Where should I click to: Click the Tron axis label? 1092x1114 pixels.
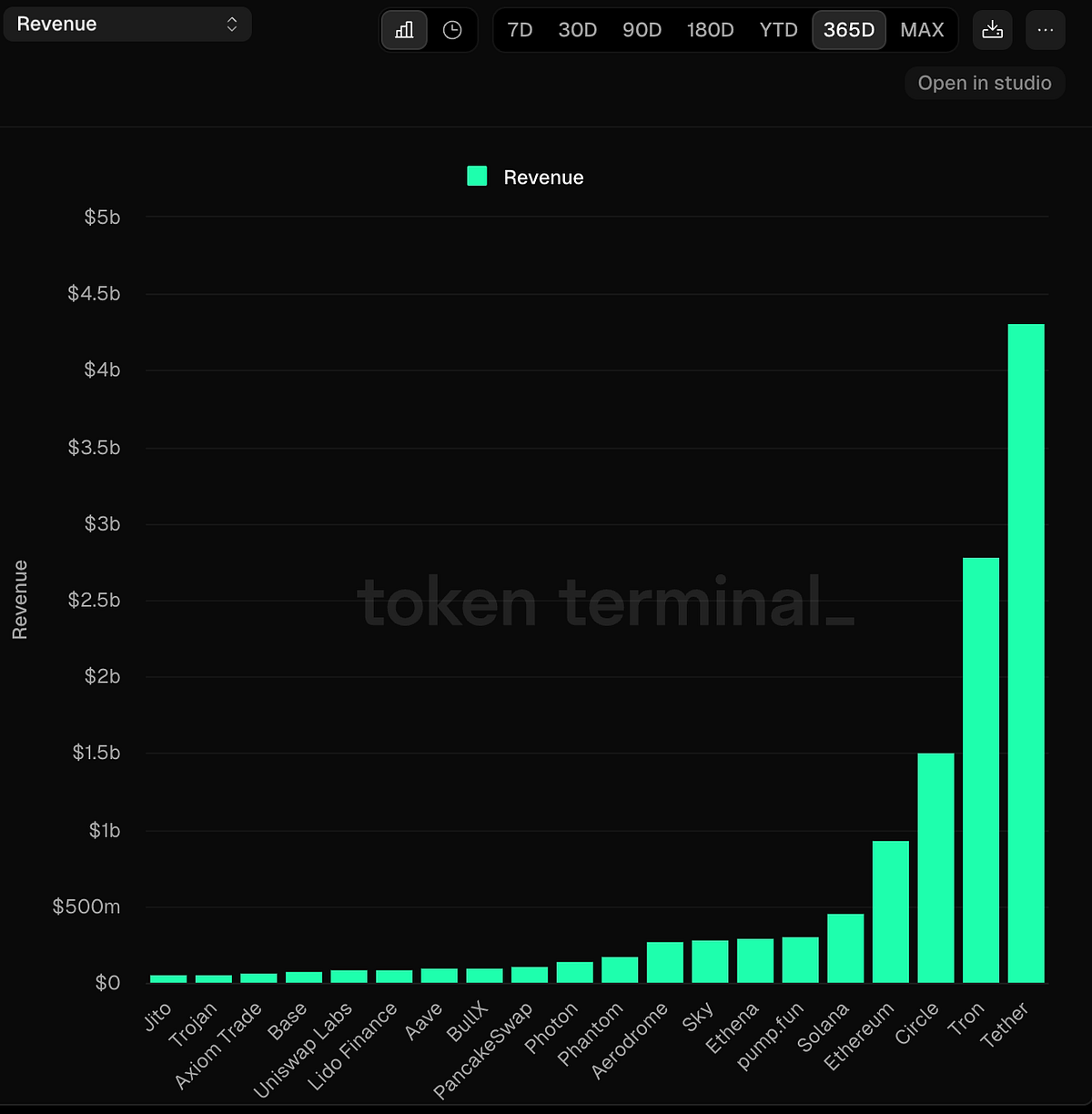(966, 1018)
